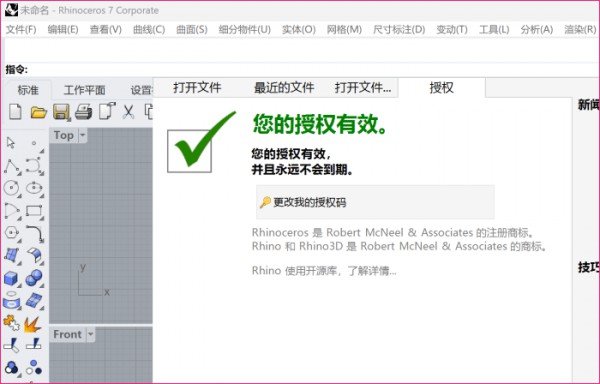This screenshot has height=384, width=600.
Task: Open the 查看(V) menu
Action: [x=106, y=29]
